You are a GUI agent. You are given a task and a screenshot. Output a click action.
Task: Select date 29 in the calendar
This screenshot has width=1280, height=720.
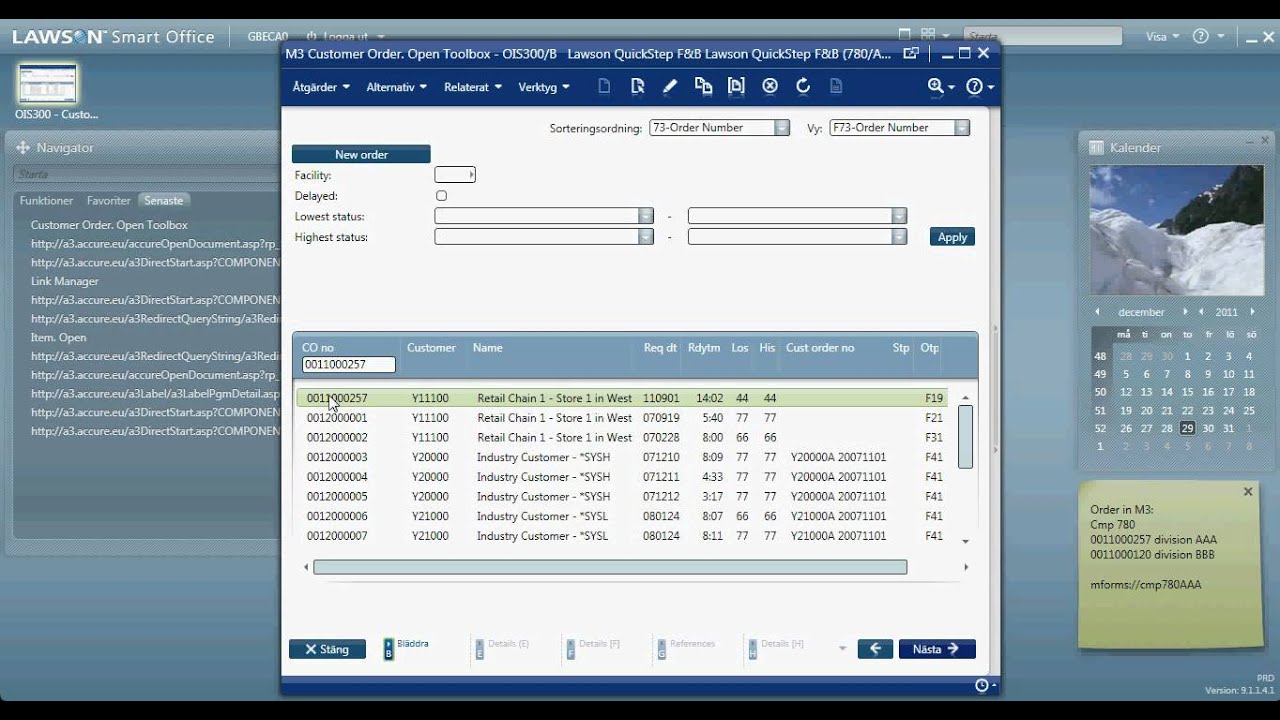1187,428
